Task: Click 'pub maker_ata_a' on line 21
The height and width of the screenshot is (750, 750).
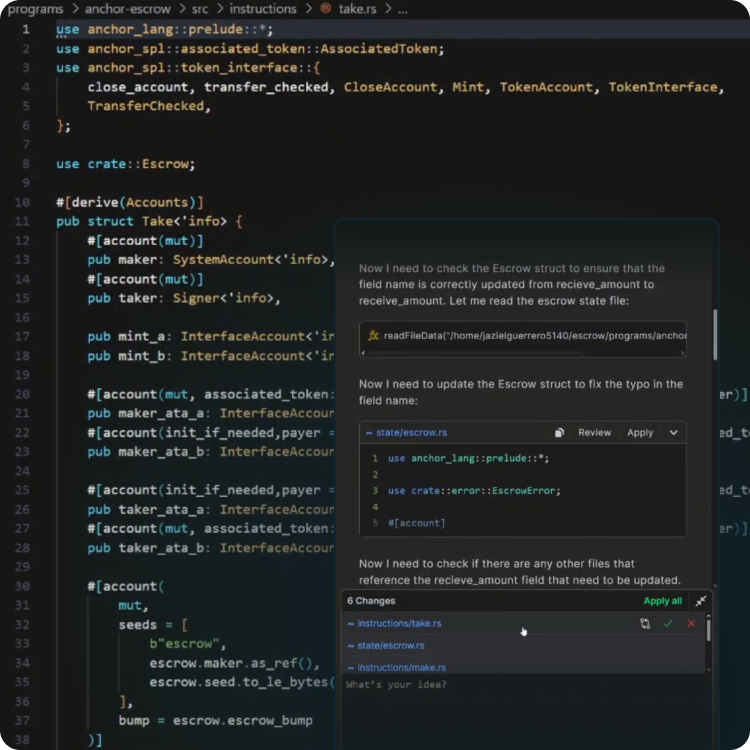Action: pyautogui.click(x=145, y=413)
